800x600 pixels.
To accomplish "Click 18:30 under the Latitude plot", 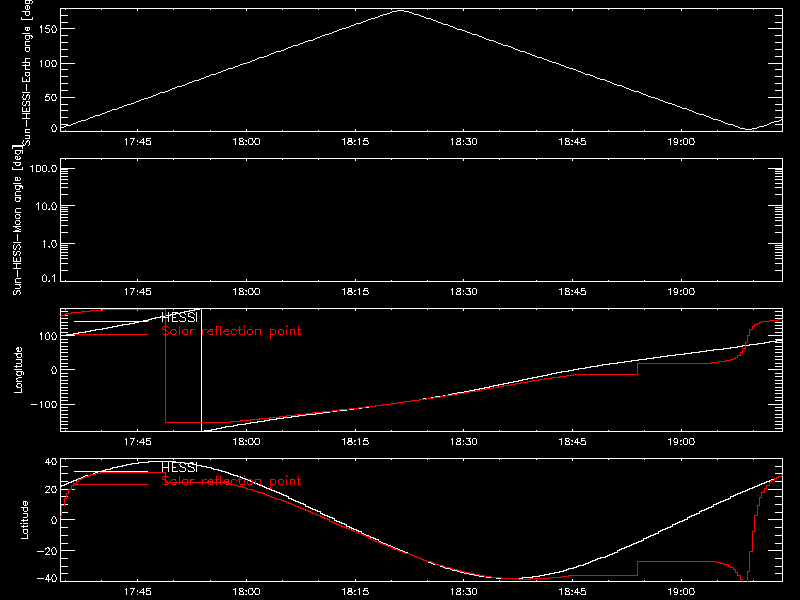I will point(464,592).
